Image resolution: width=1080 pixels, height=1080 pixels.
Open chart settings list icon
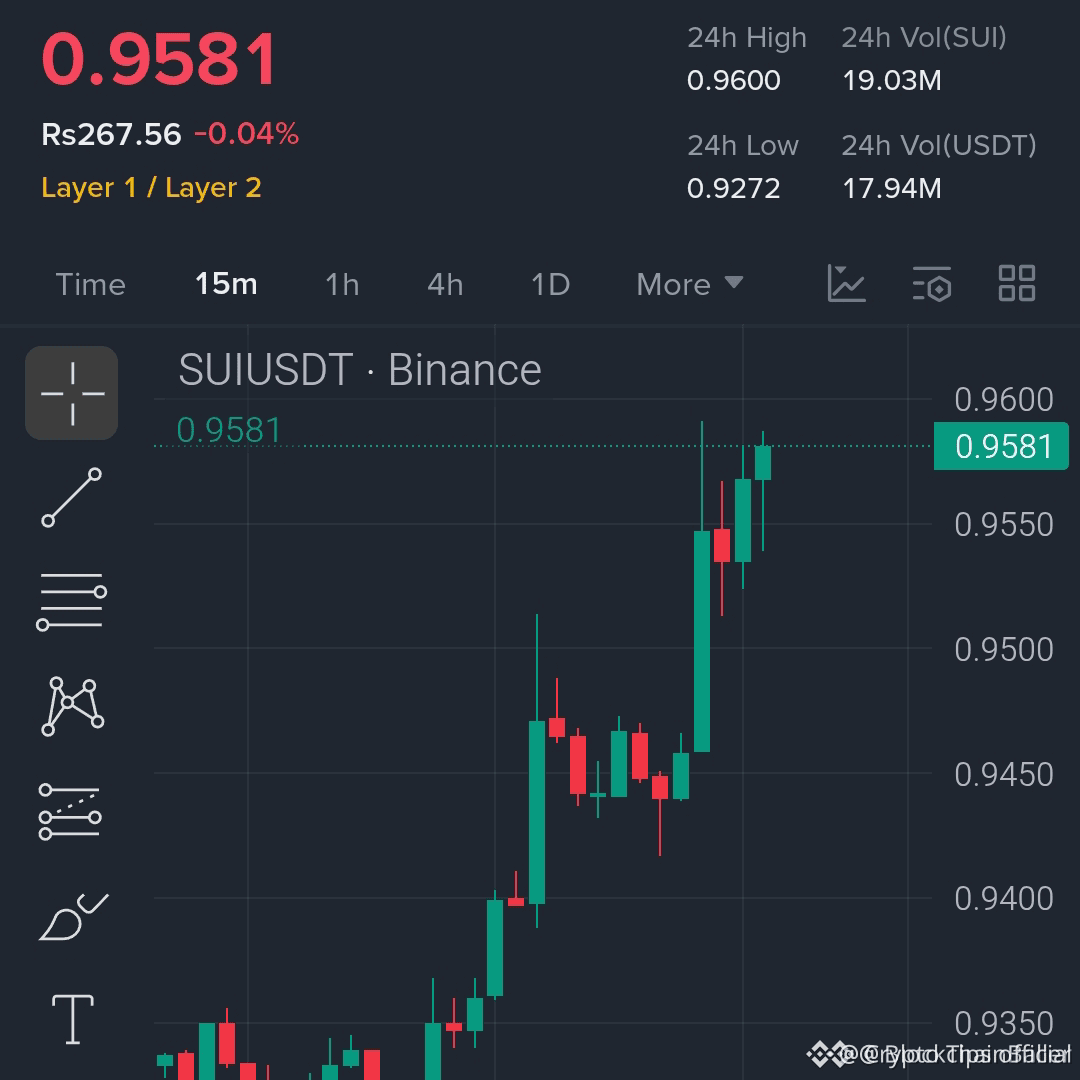pos(932,283)
